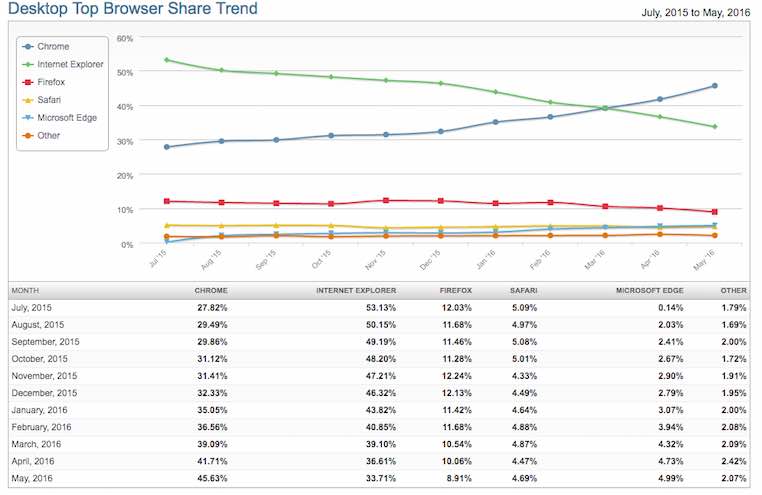Screen dimensions: 762x495
Task: Click the Chrome legend marker icon
Action: click(29, 47)
